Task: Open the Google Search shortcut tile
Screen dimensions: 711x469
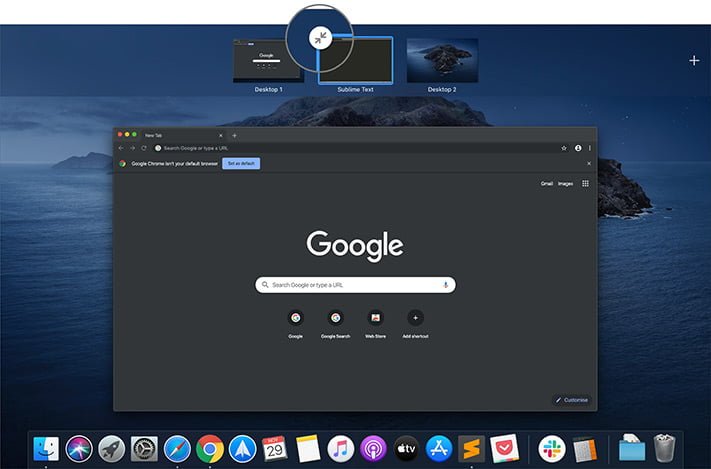Action: click(x=336, y=324)
